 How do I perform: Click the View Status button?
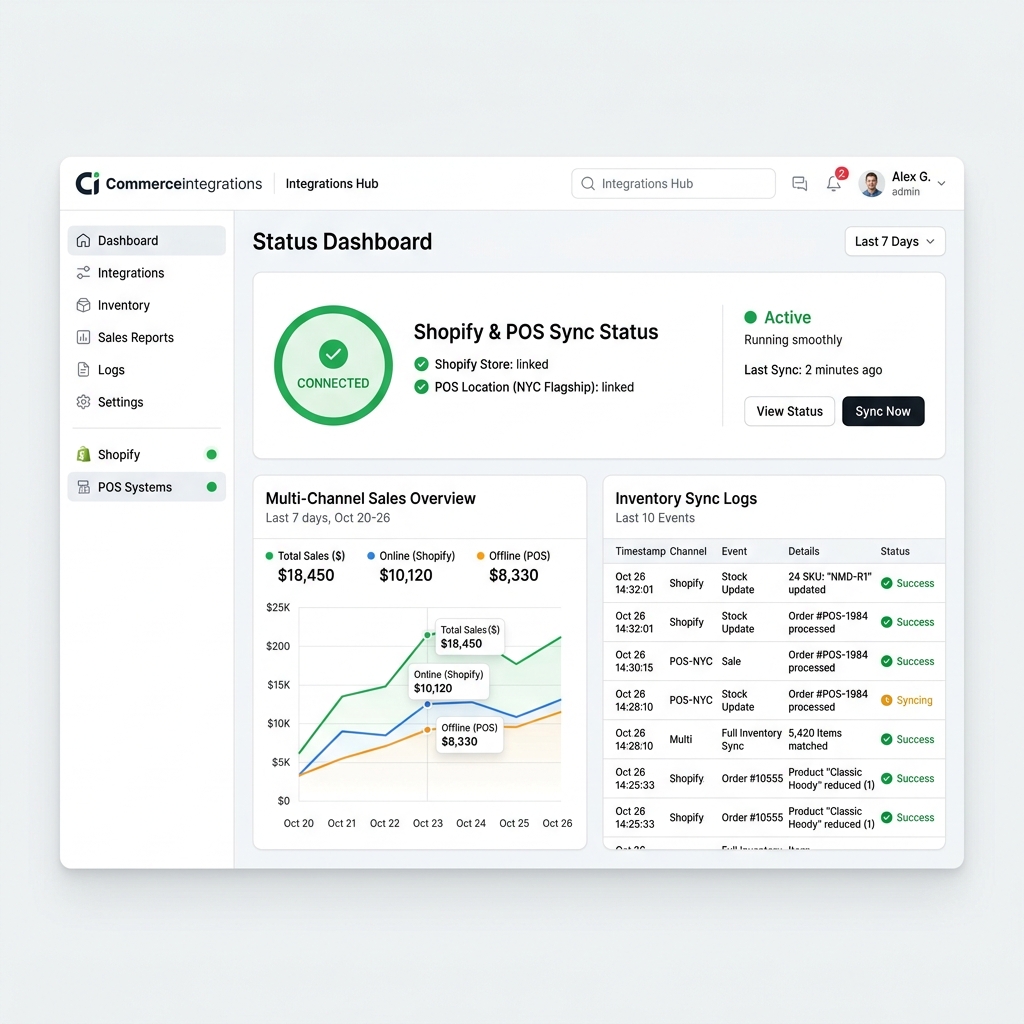coord(789,411)
